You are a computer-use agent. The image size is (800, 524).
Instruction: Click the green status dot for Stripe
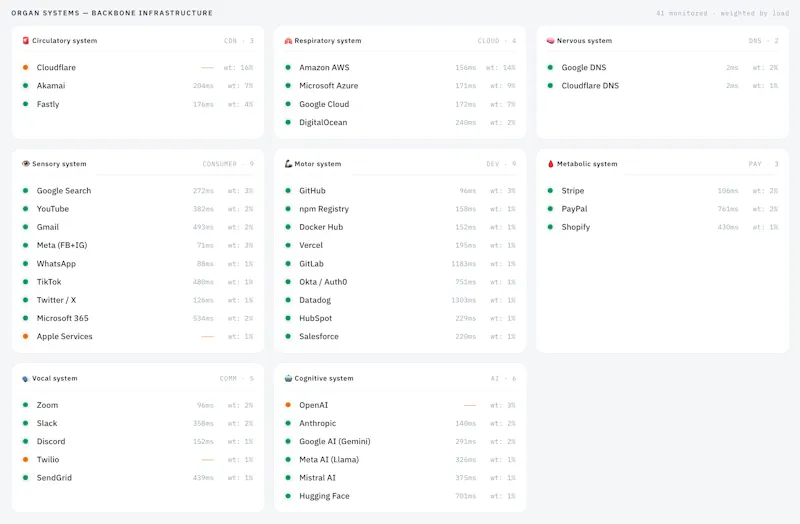[x=550, y=190]
